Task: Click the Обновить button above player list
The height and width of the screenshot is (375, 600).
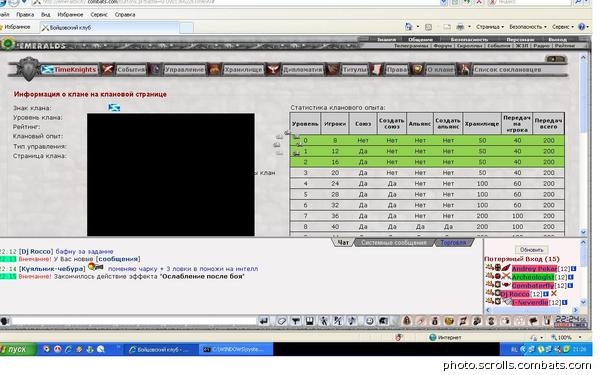Action: click(531, 249)
